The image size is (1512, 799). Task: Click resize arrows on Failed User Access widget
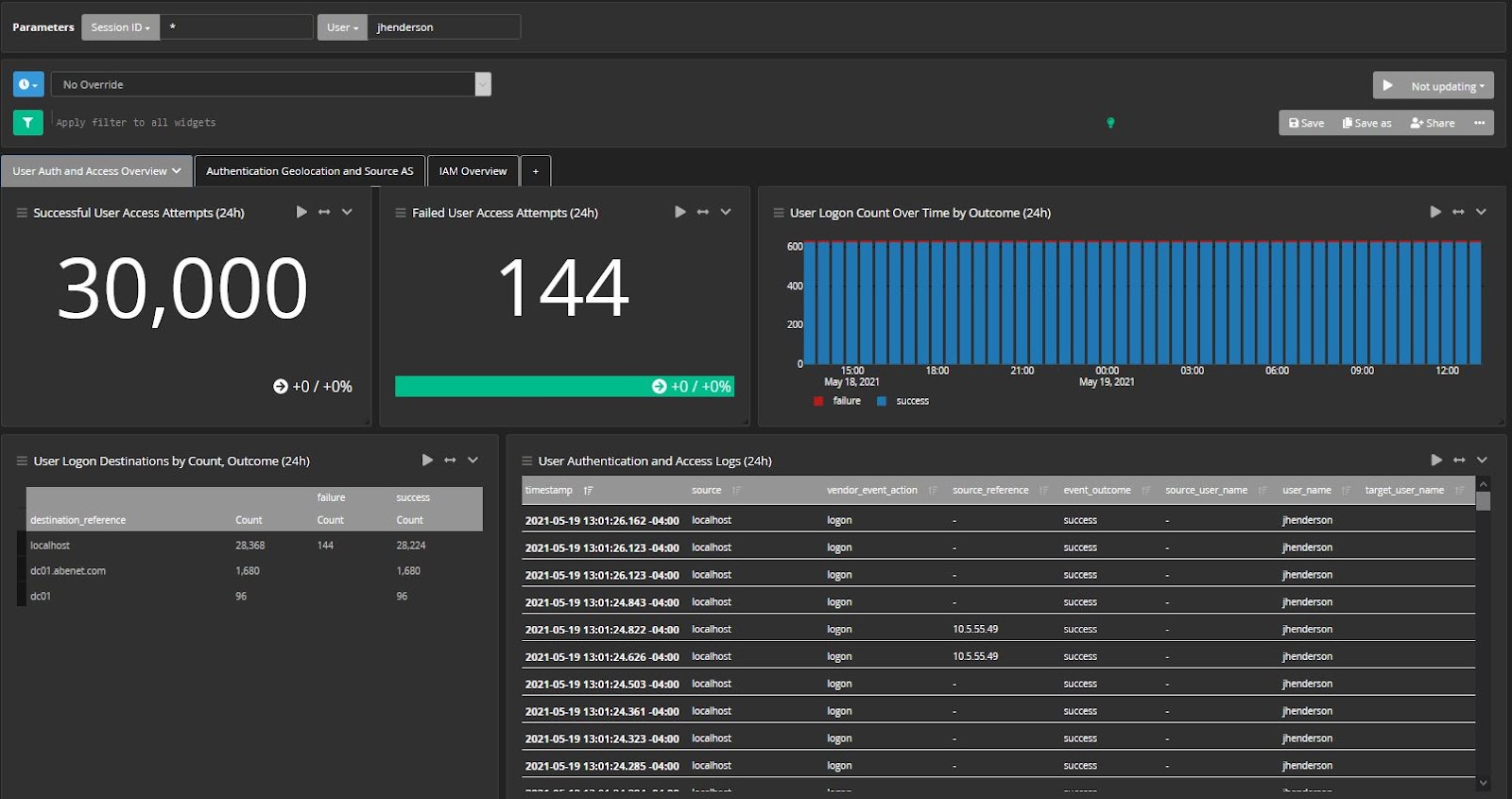[702, 212]
